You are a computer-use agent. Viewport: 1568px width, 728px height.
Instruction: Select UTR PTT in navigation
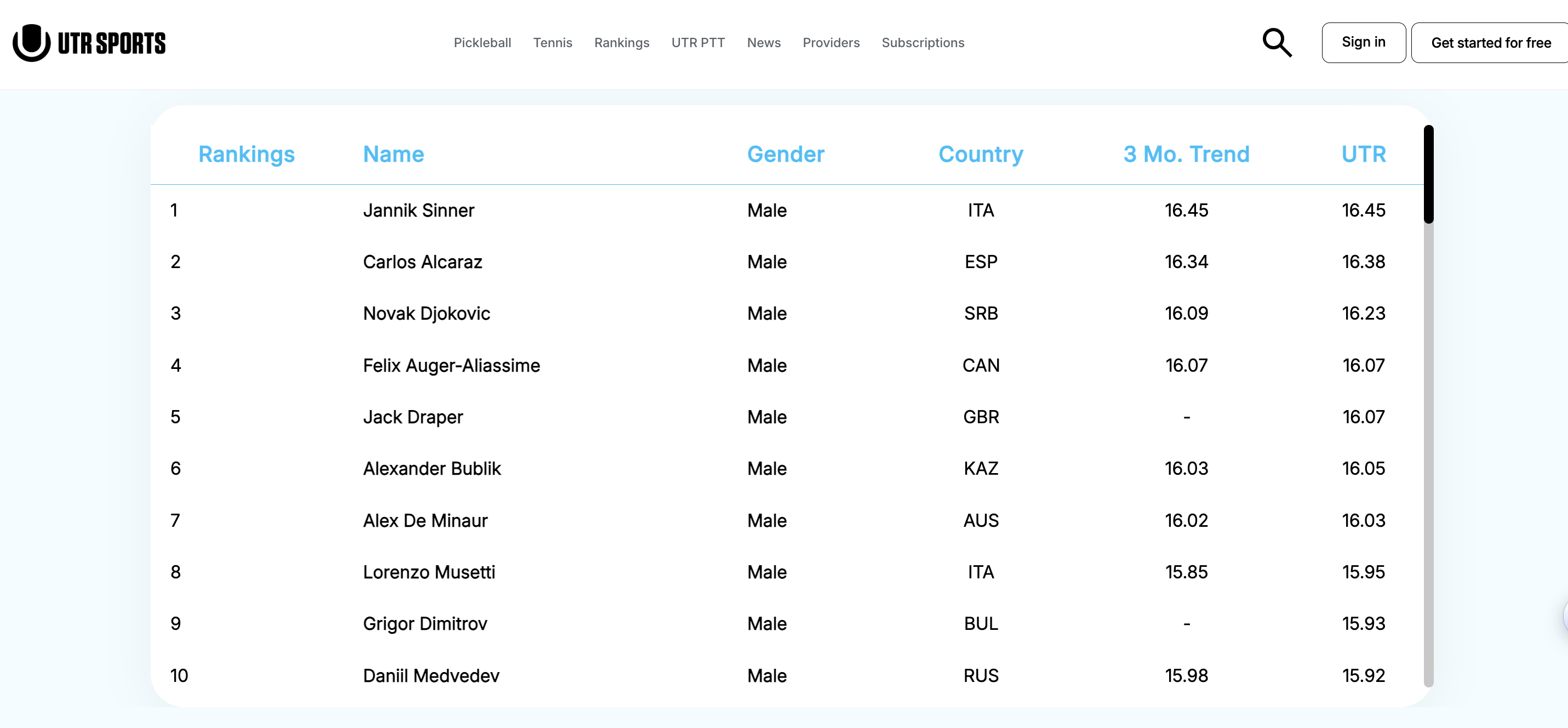(x=697, y=43)
